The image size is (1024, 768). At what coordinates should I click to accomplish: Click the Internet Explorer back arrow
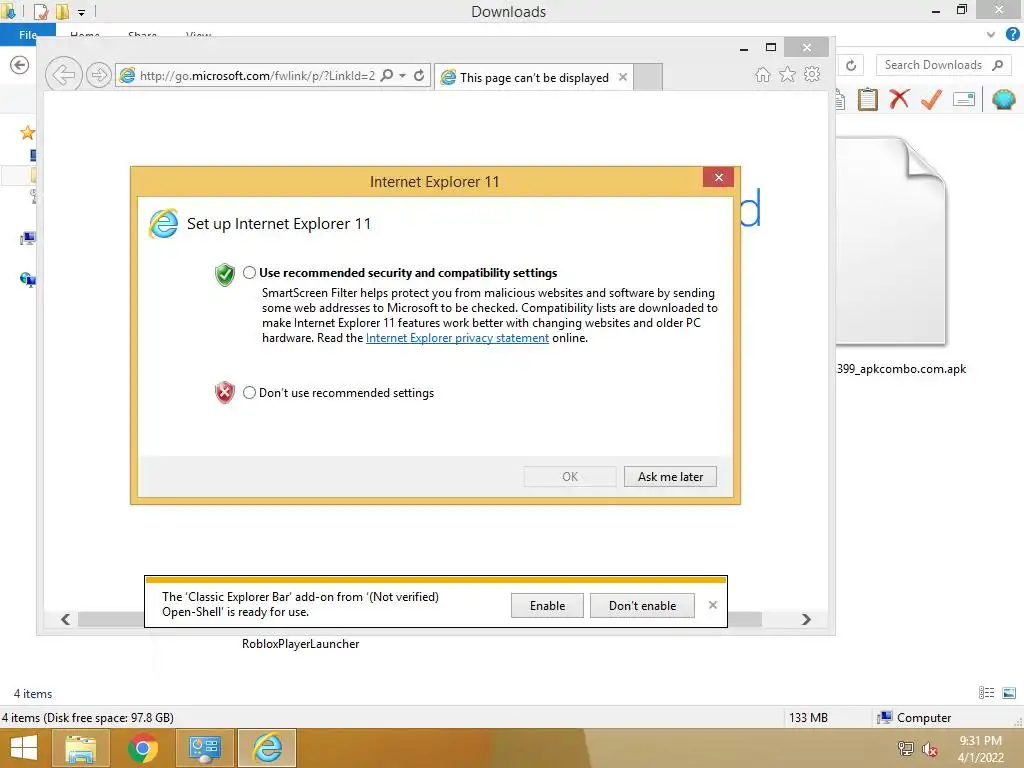coord(63,75)
